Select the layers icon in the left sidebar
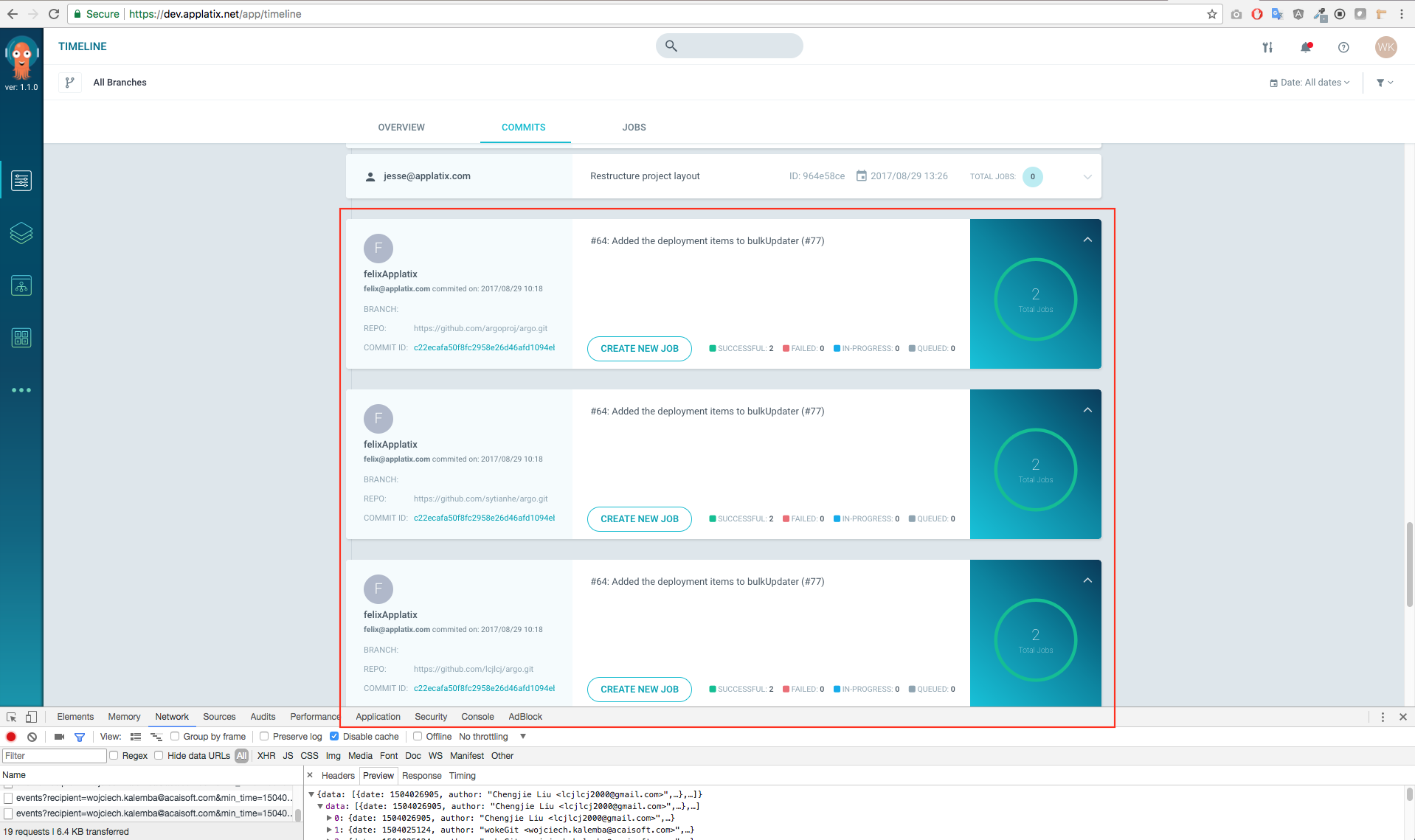 [21, 233]
